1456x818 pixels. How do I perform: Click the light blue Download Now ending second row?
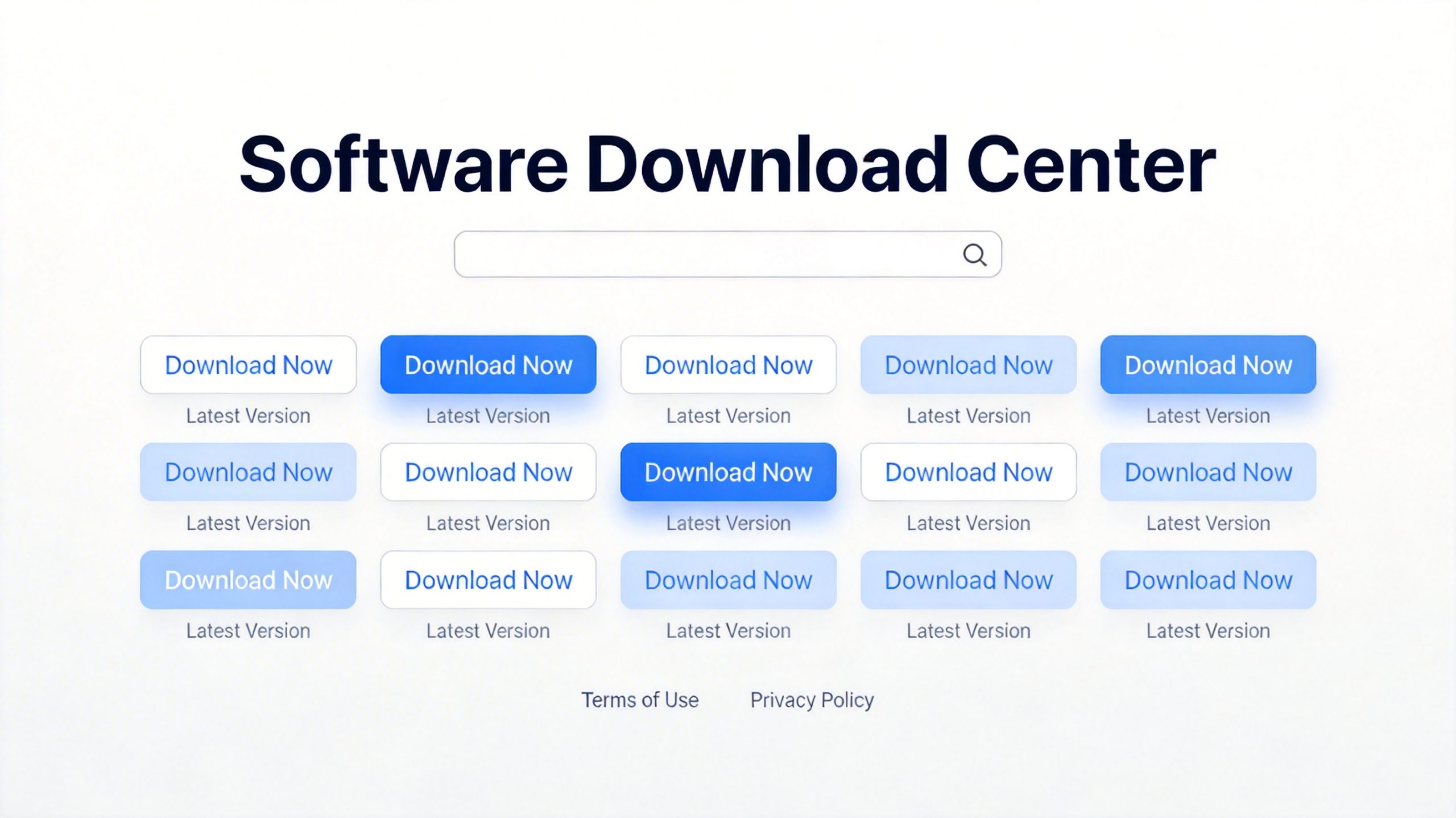(1209, 472)
